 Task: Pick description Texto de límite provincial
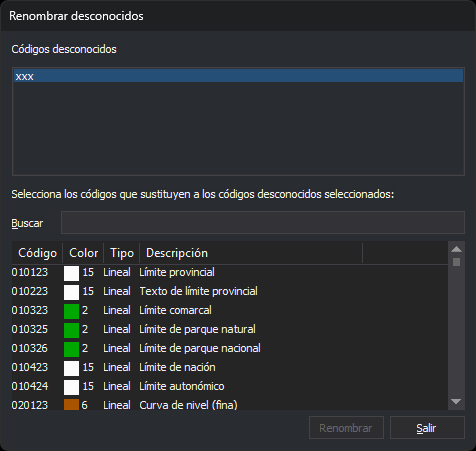pos(198,291)
